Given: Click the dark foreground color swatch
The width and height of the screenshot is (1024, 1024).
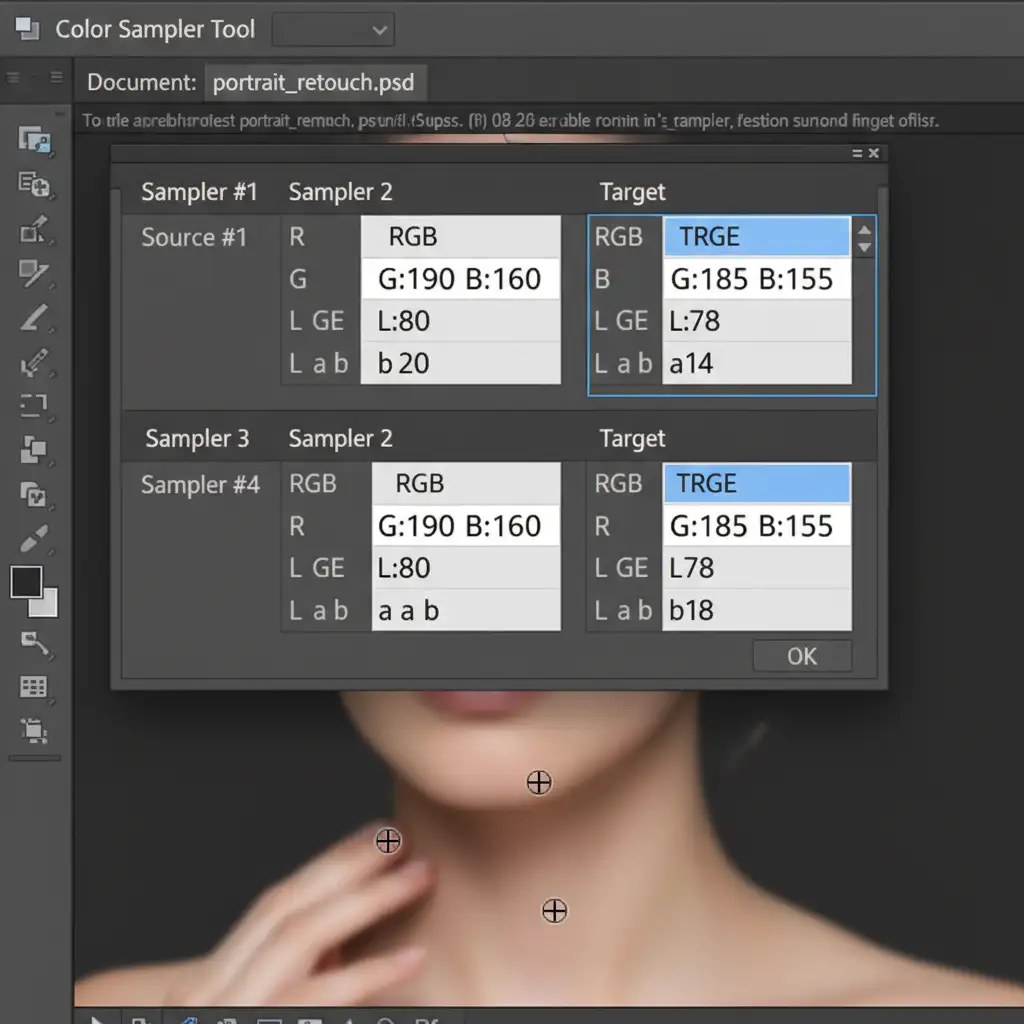Looking at the screenshot, I should (x=26, y=582).
